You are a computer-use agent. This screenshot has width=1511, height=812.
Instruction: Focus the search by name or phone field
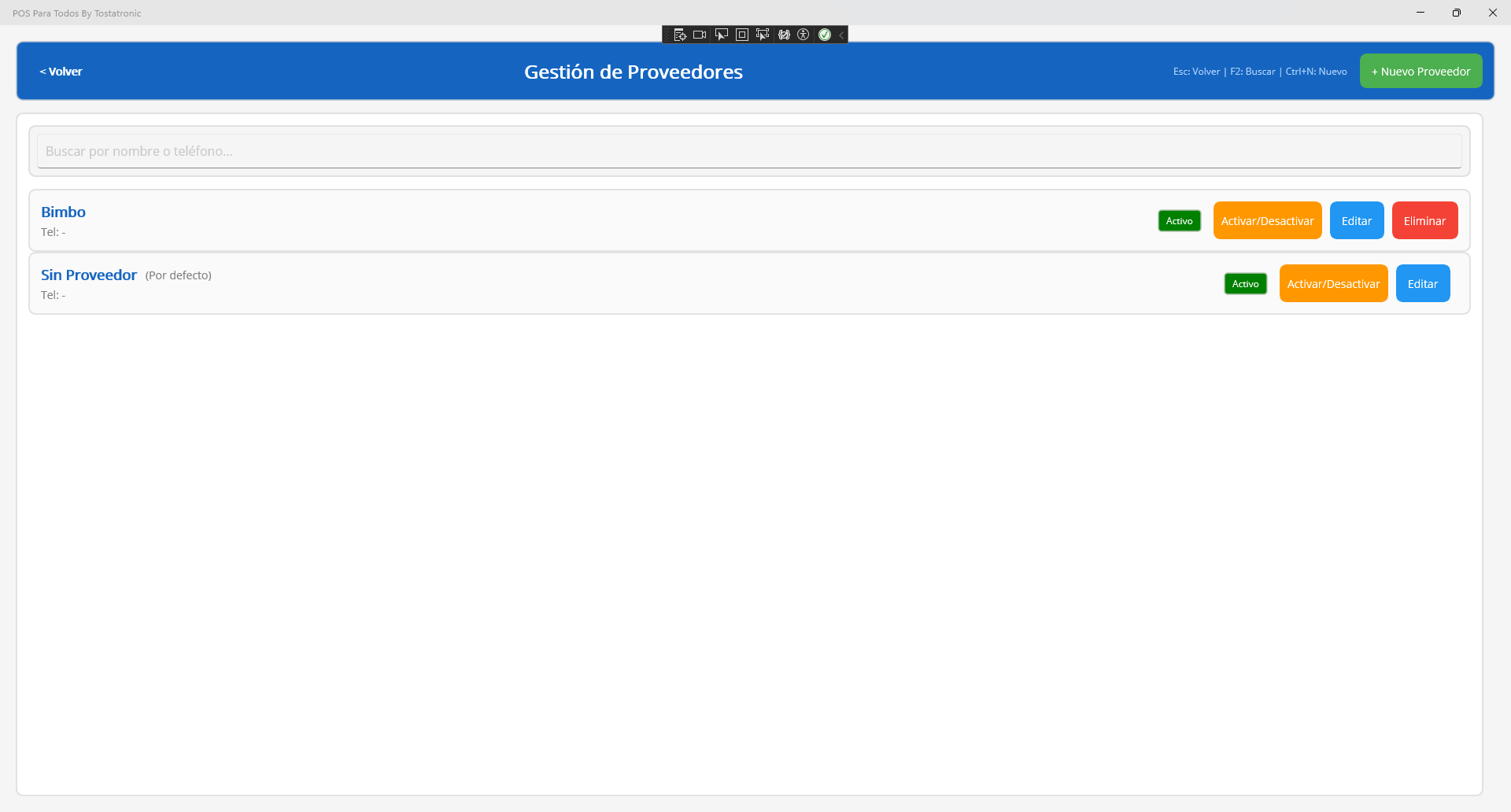[x=748, y=151]
